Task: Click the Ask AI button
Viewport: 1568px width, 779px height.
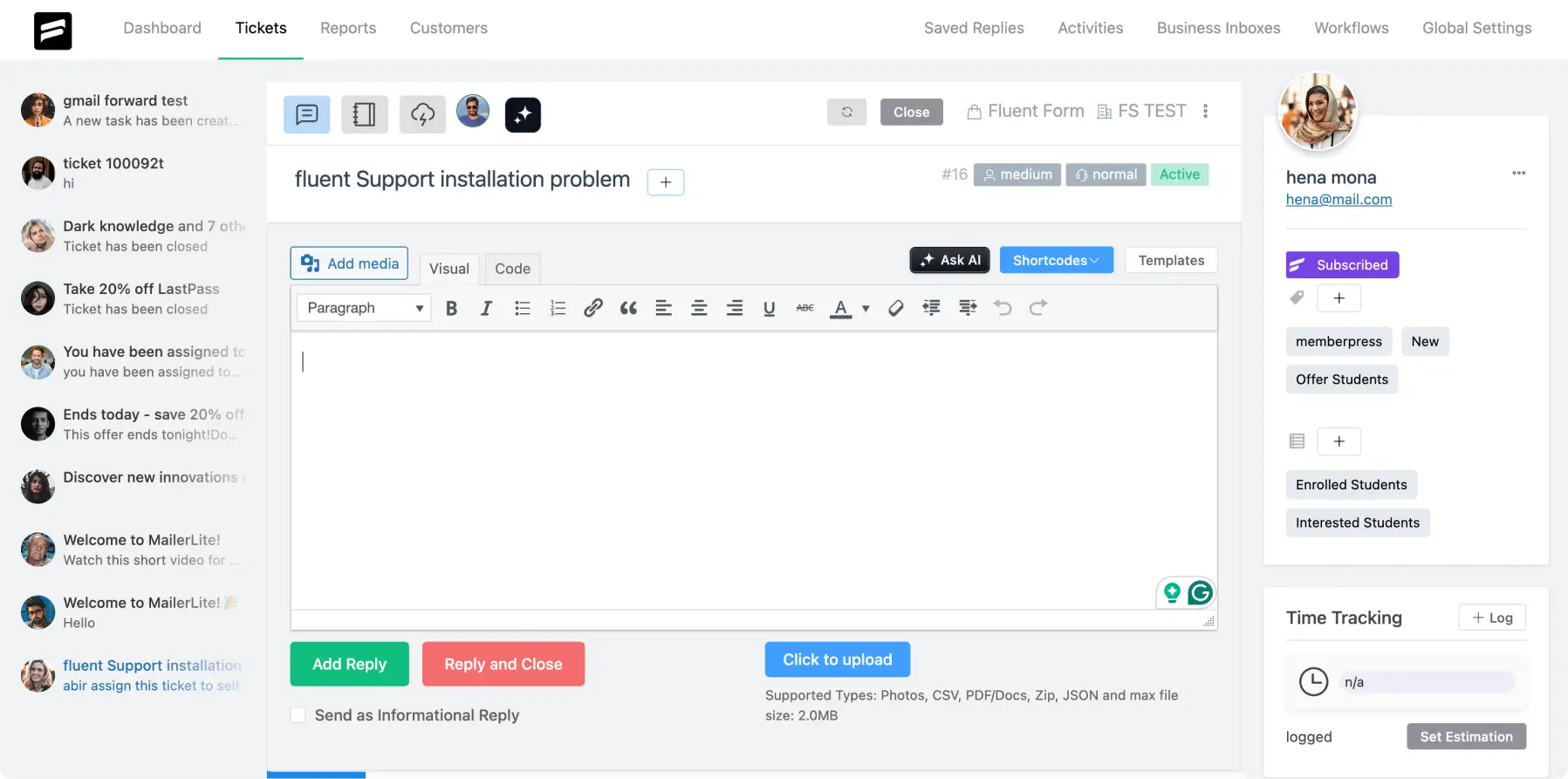Action: click(x=950, y=260)
